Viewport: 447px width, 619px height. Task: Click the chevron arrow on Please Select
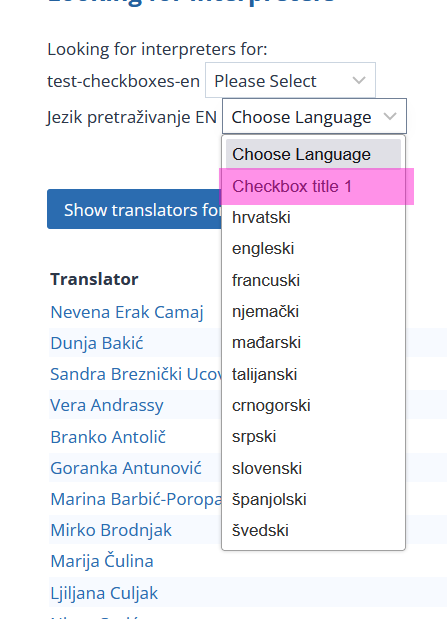point(359,81)
